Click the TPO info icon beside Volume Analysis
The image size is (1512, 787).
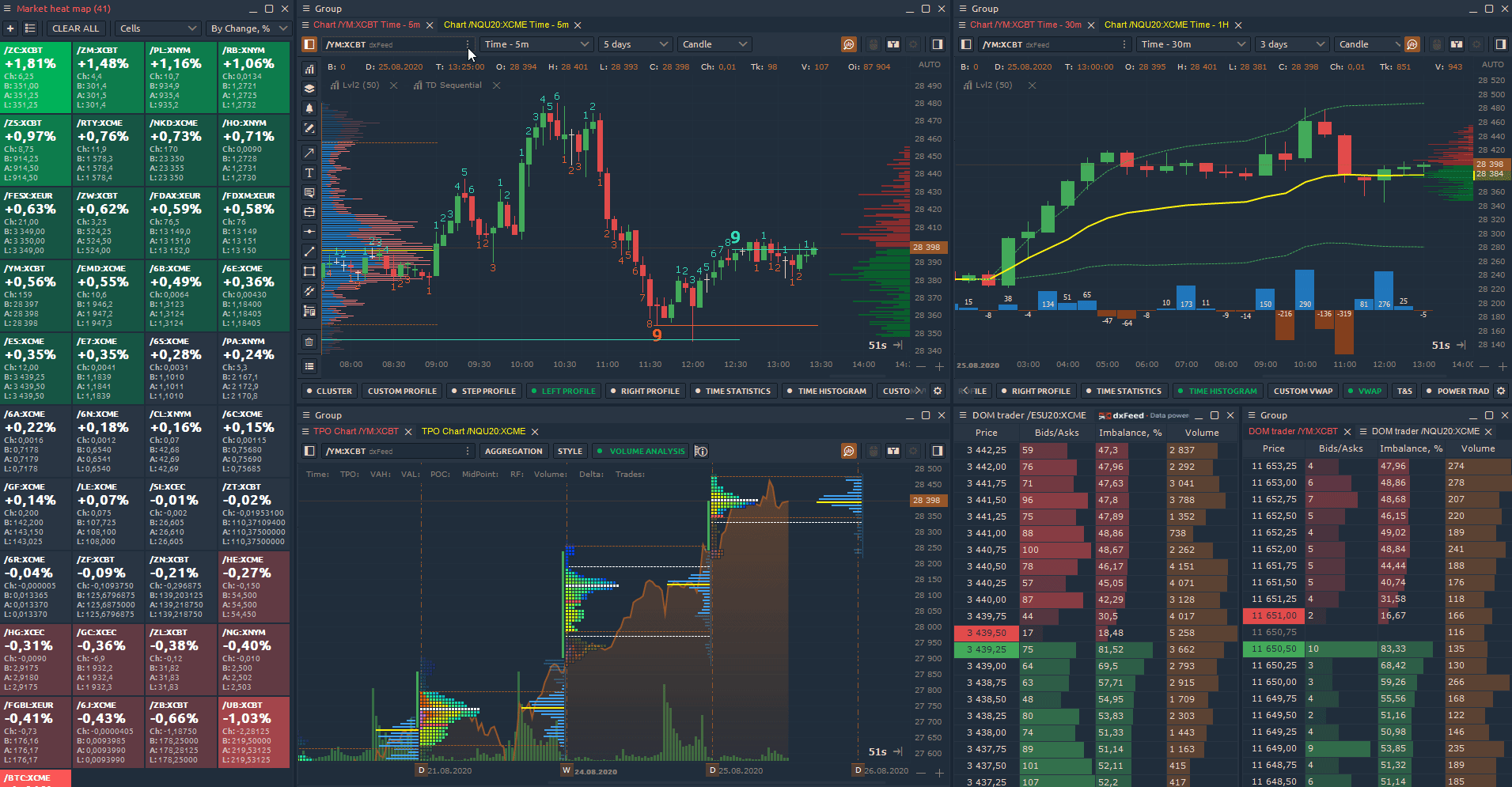(701, 451)
